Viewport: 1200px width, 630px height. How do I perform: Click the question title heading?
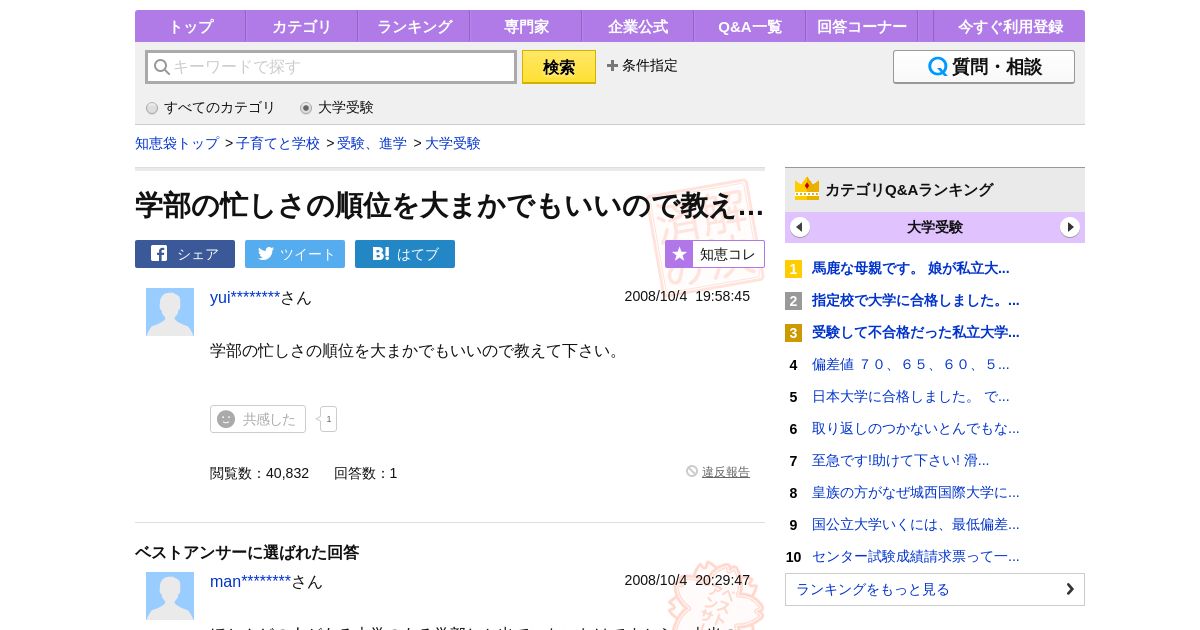tap(450, 205)
